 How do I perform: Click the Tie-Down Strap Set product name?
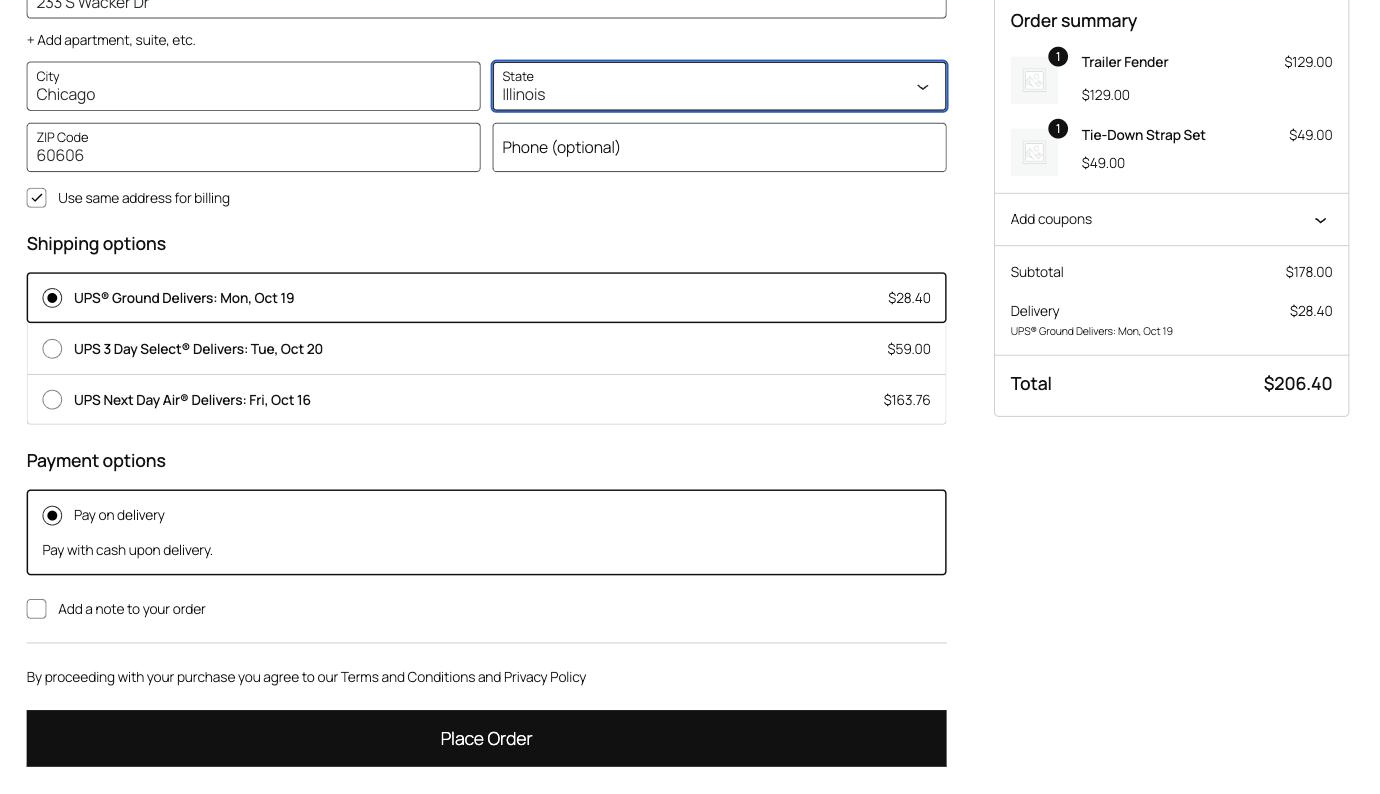(x=1143, y=135)
